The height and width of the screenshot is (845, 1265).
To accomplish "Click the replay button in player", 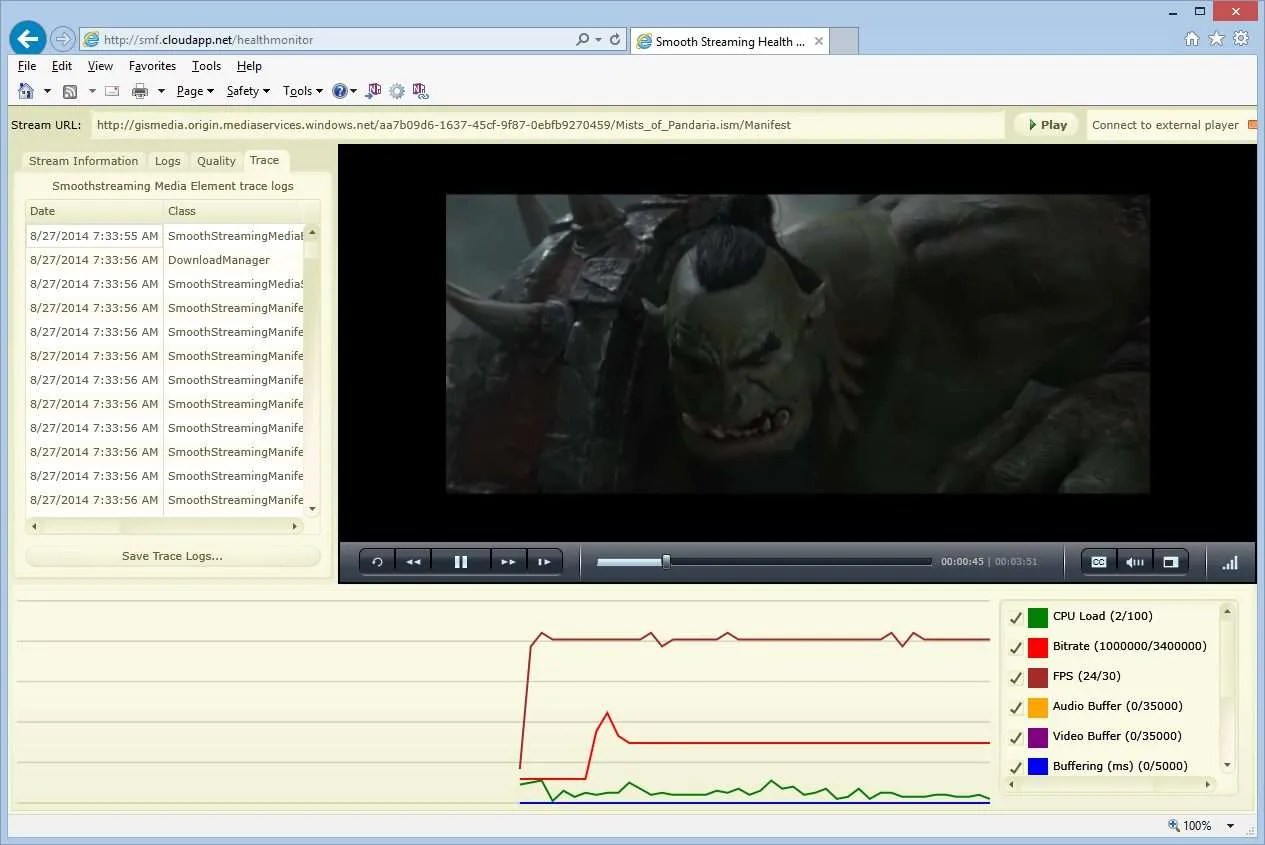I will click(377, 562).
